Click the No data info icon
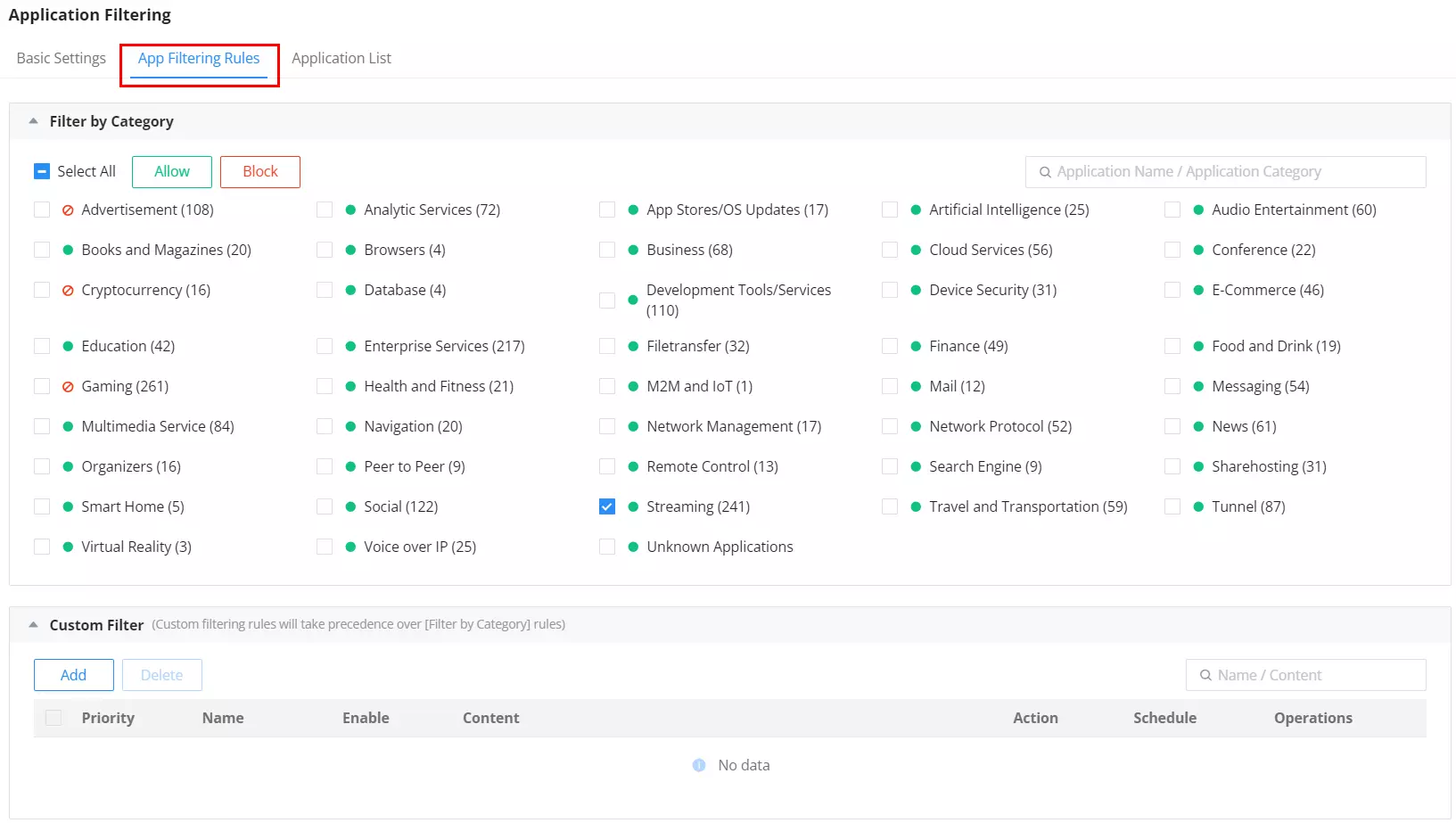Screen dimensions: 1456x823 pyautogui.click(x=699, y=765)
